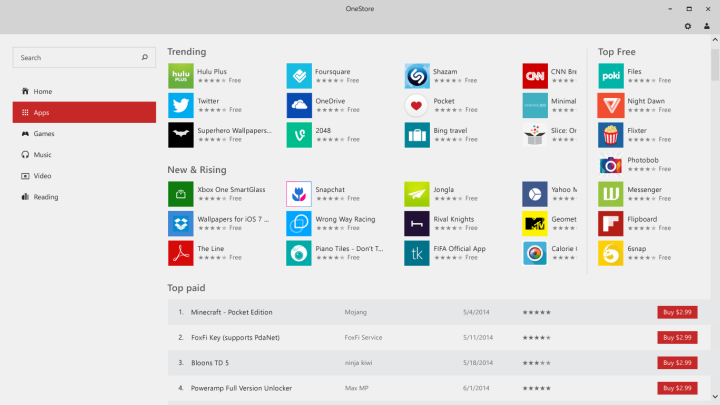The width and height of the screenshot is (720, 405).
Task: Buy Minecraft - Pocket Edition for $2.99
Action: (x=677, y=312)
